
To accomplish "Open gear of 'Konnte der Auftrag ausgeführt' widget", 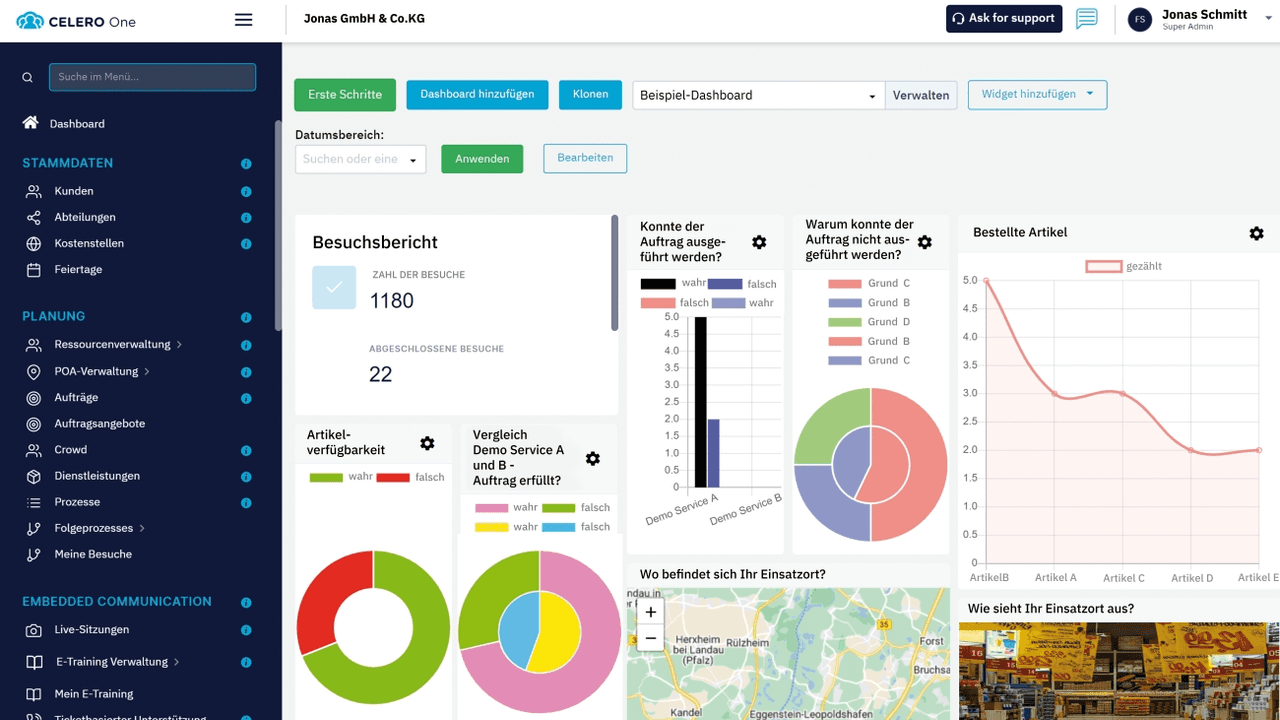I will point(759,242).
